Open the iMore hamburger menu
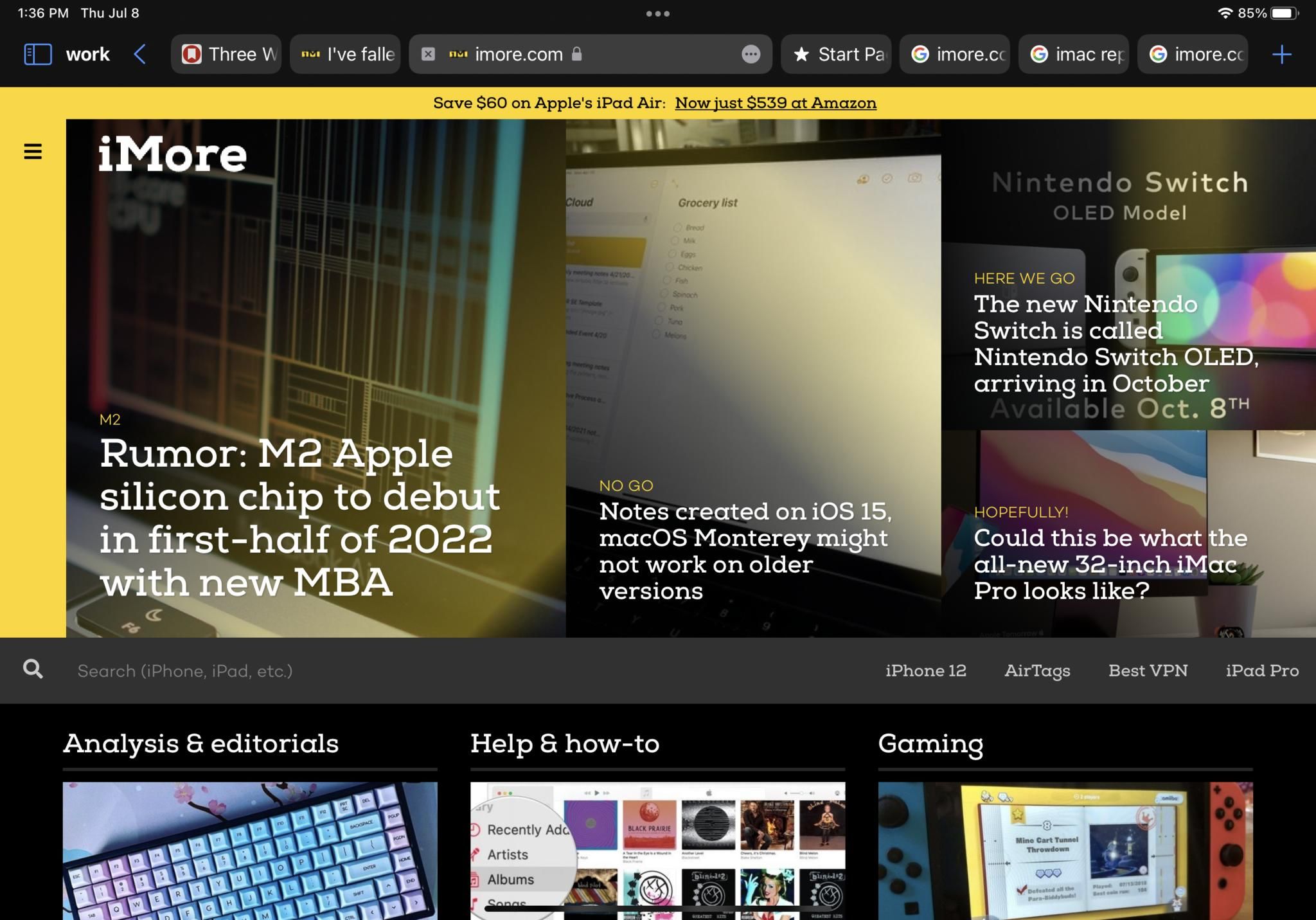1316x920 pixels. click(x=32, y=152)
